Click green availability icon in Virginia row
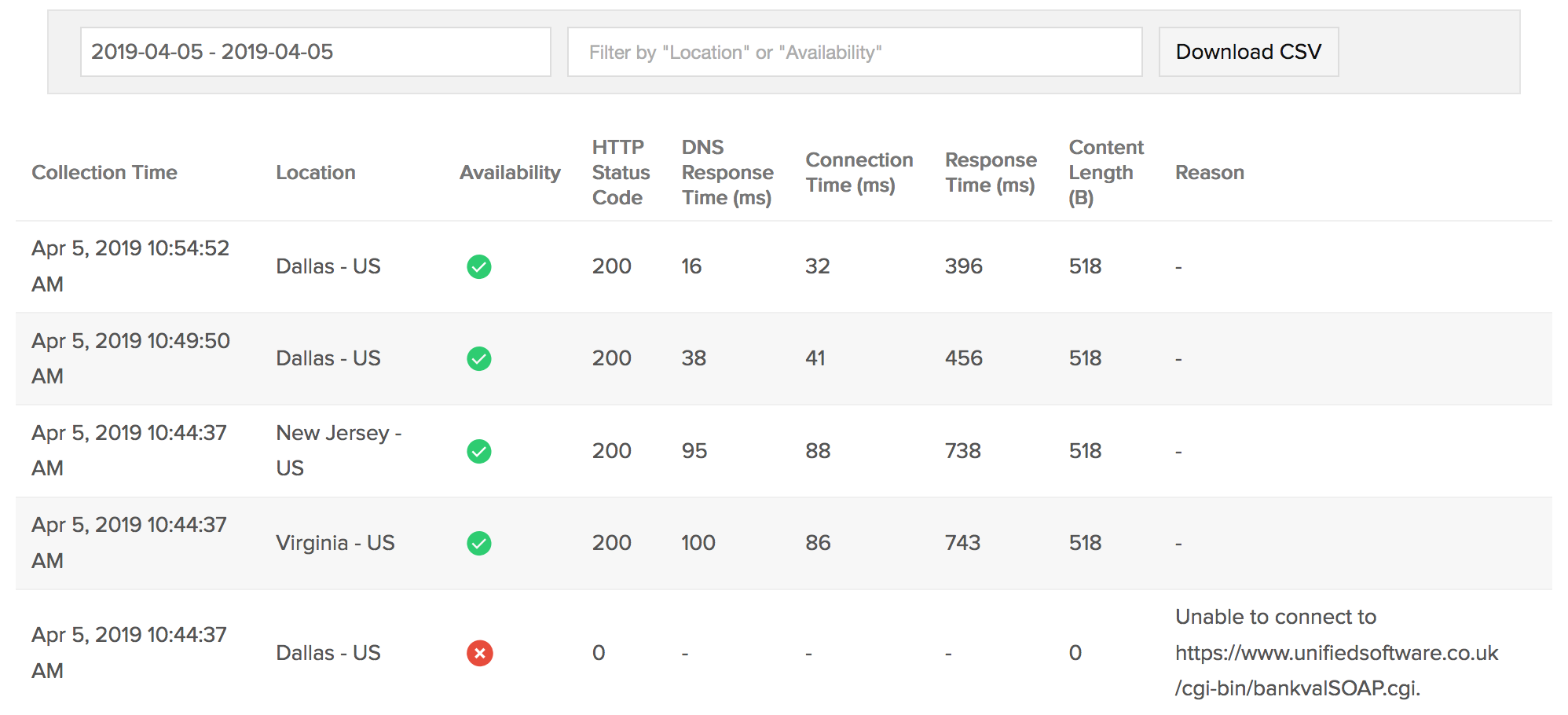 click(x=478, y=543)
